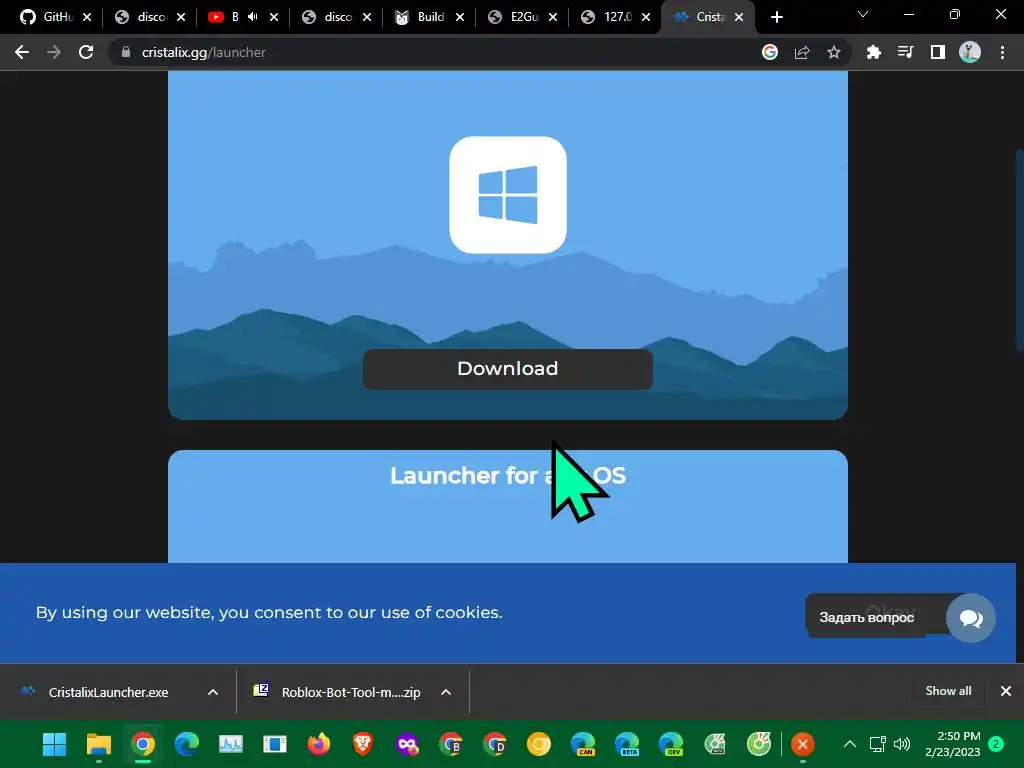Expand Roblox-Bot-Tool zip download options

[446, 692]
